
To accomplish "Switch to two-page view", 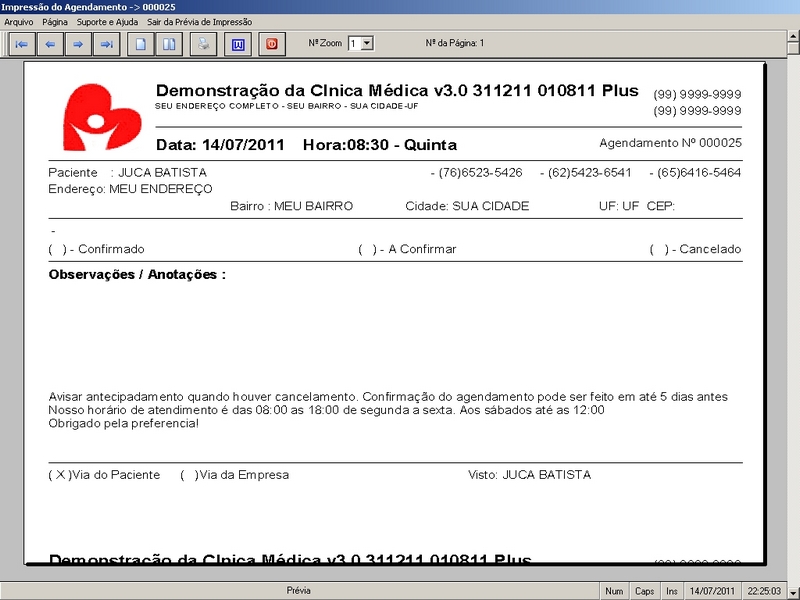I will coord(170,44).
